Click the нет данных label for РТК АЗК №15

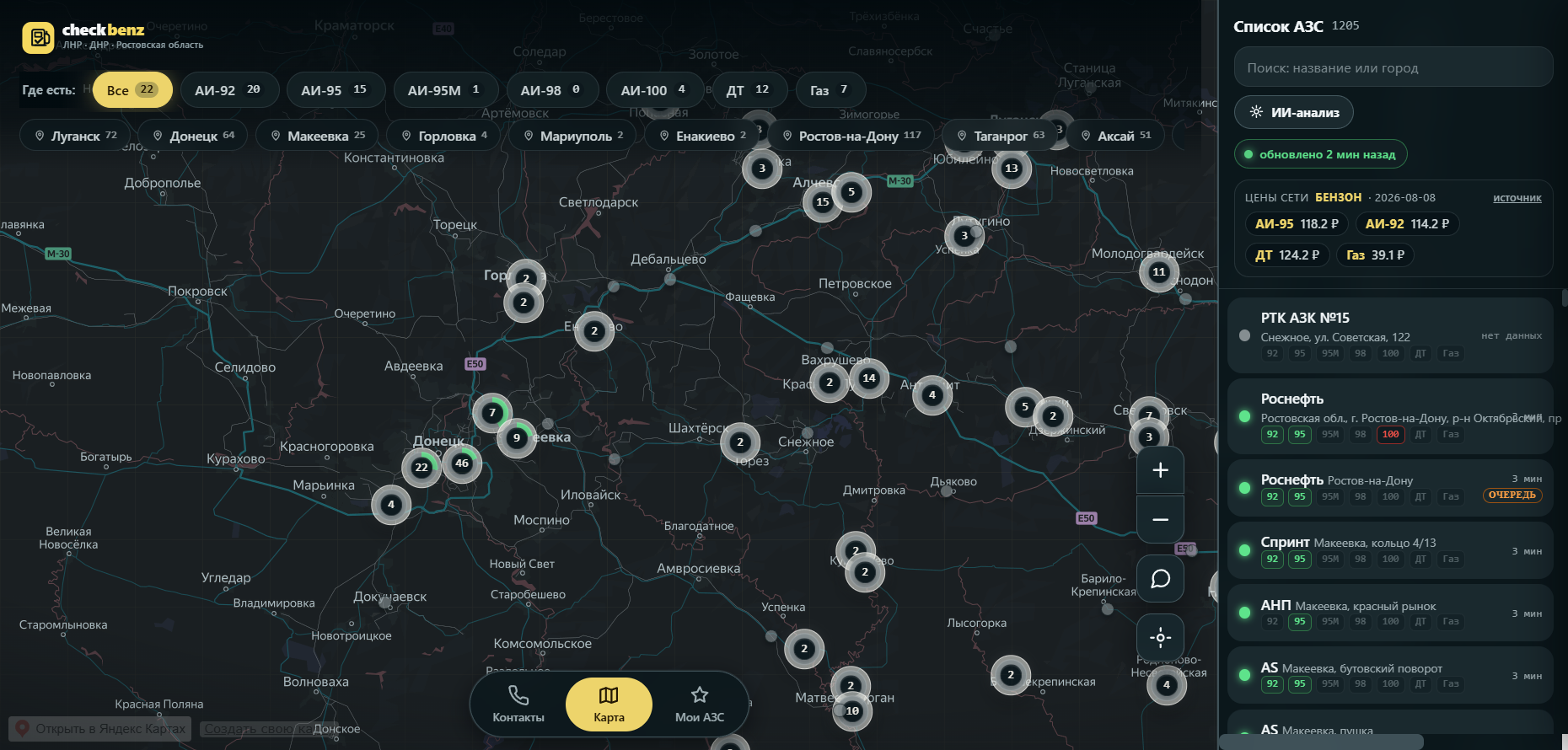[x=1512, y=335]
